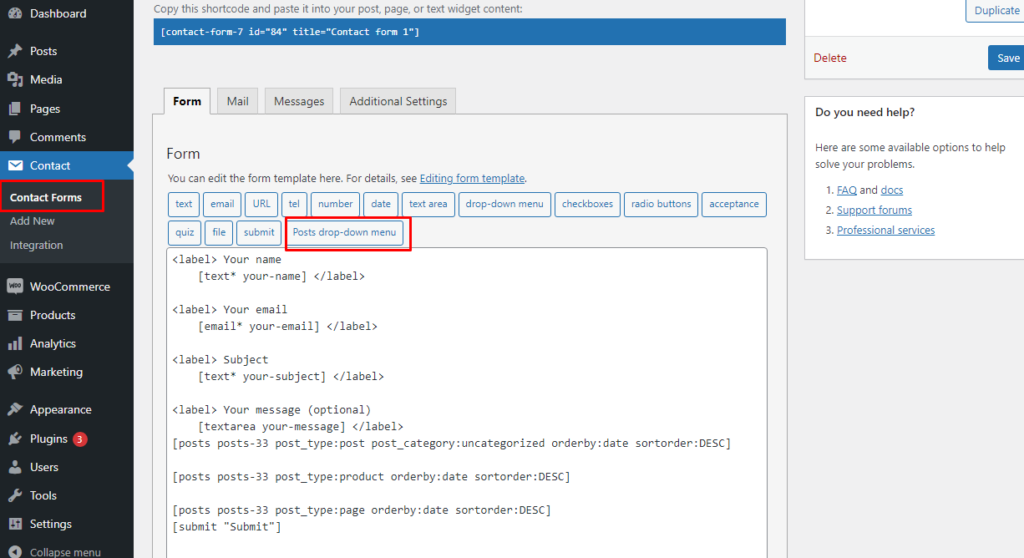
Task: Go to WooCommerce menu label
Action: click(x=70, y=287)
